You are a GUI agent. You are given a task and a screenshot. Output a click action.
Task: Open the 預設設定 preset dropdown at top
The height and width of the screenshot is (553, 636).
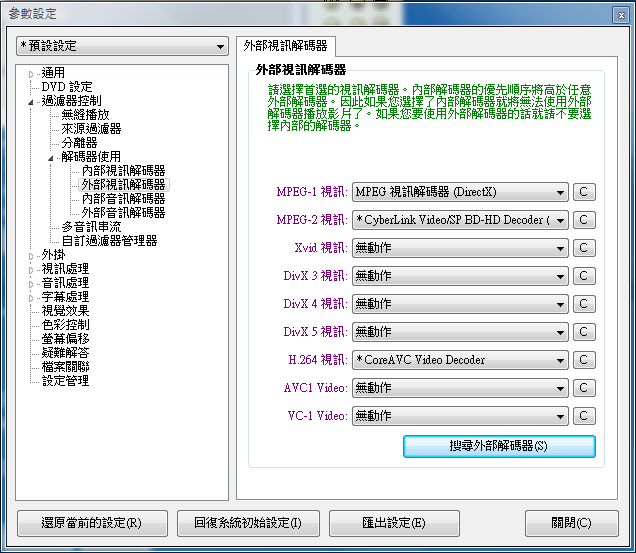122,46
